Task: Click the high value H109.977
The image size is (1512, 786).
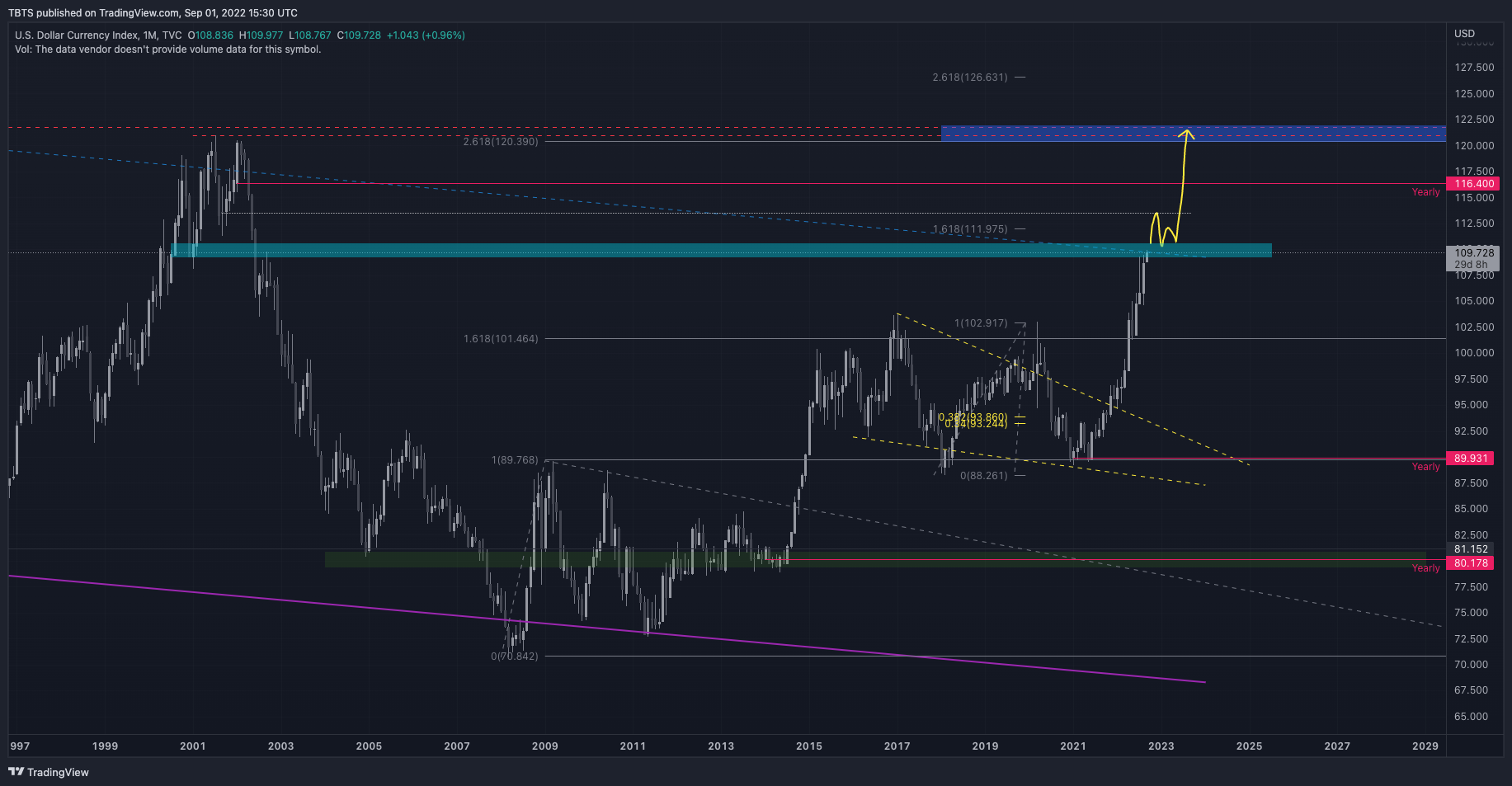Action: point(261,35)
